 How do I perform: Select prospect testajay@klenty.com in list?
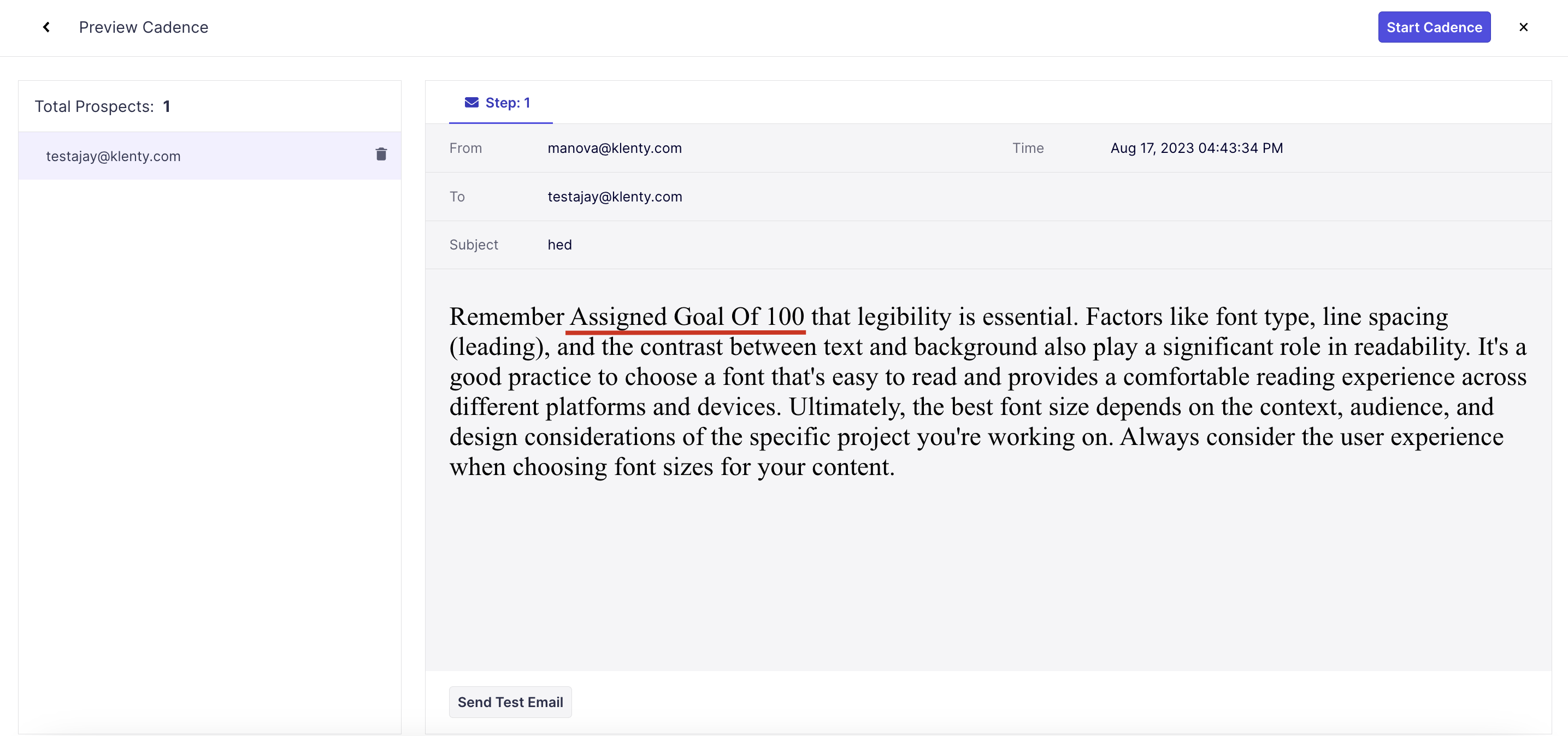[x=113, y=156]
